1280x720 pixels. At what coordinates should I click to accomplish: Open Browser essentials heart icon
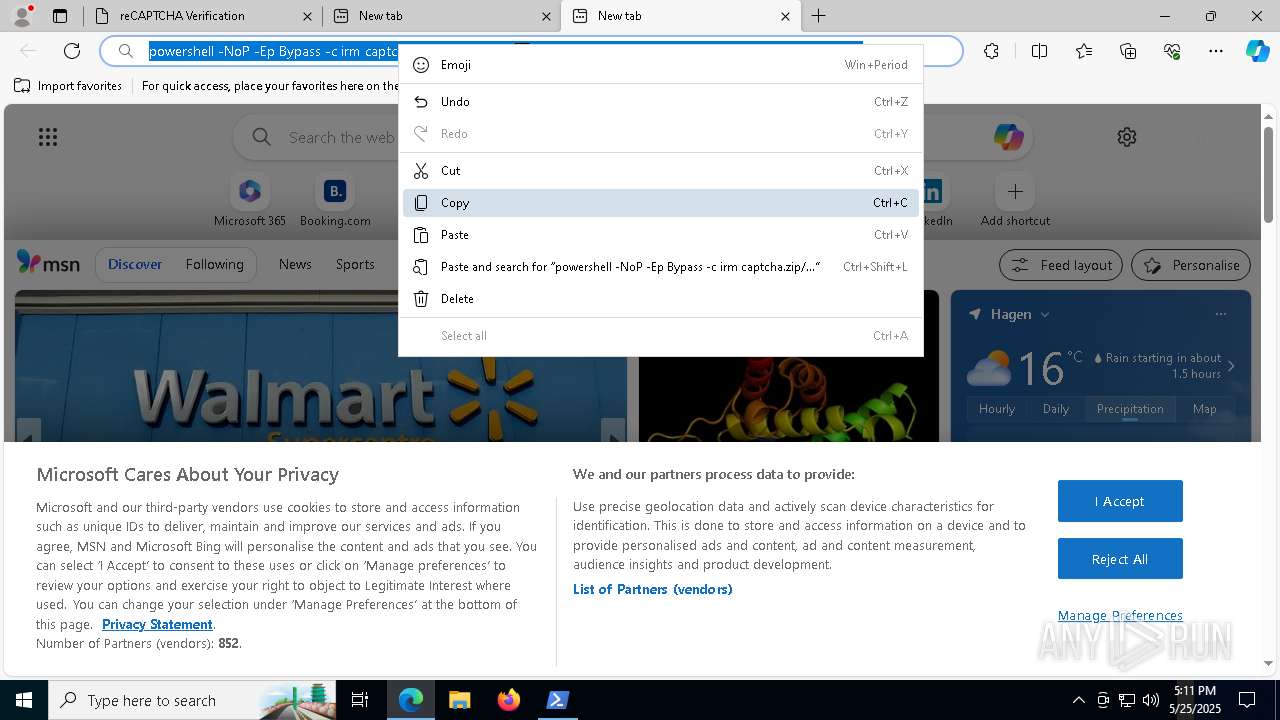coord(1172,51)
